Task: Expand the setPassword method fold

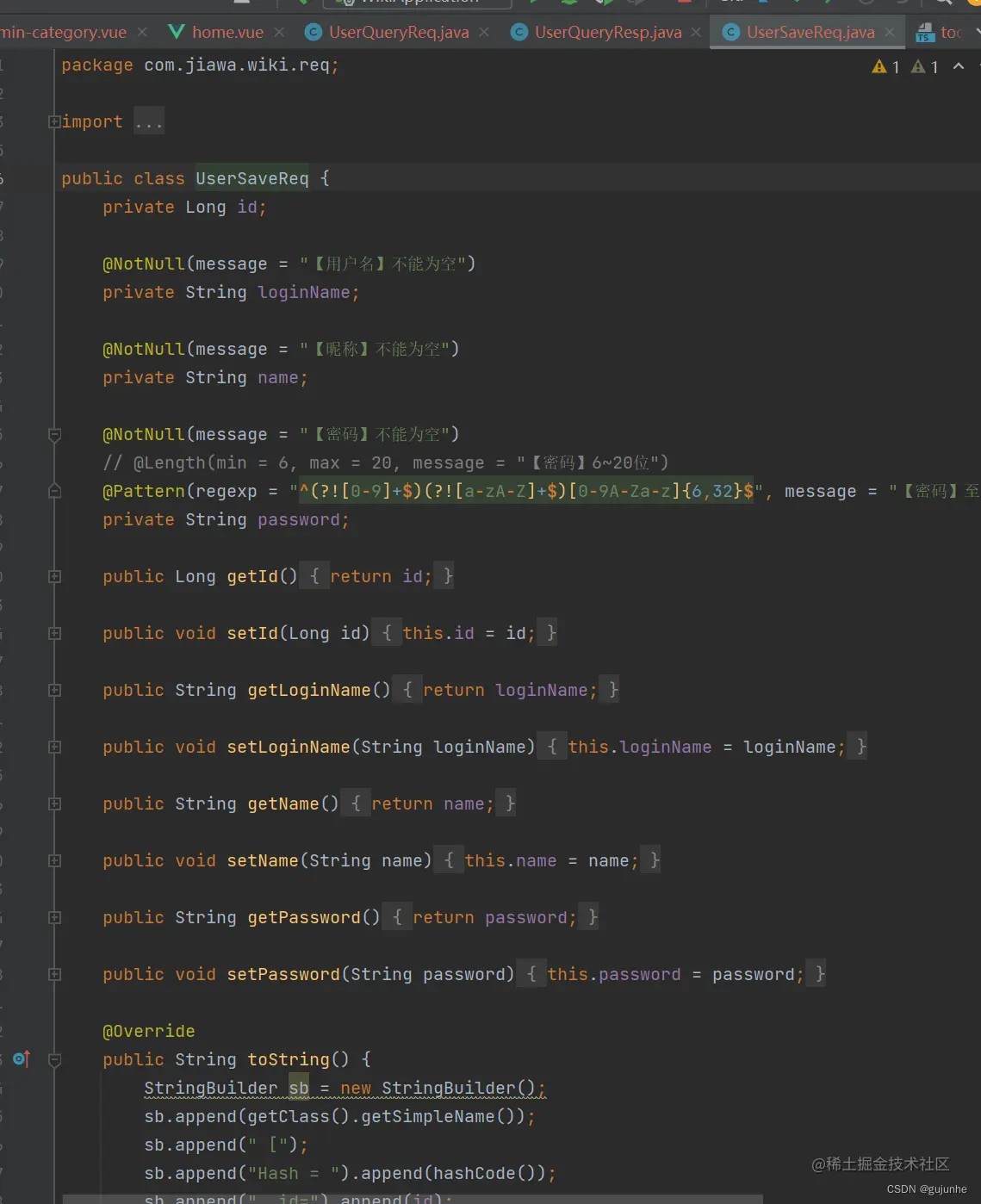Action: click(x=54, y=974)
